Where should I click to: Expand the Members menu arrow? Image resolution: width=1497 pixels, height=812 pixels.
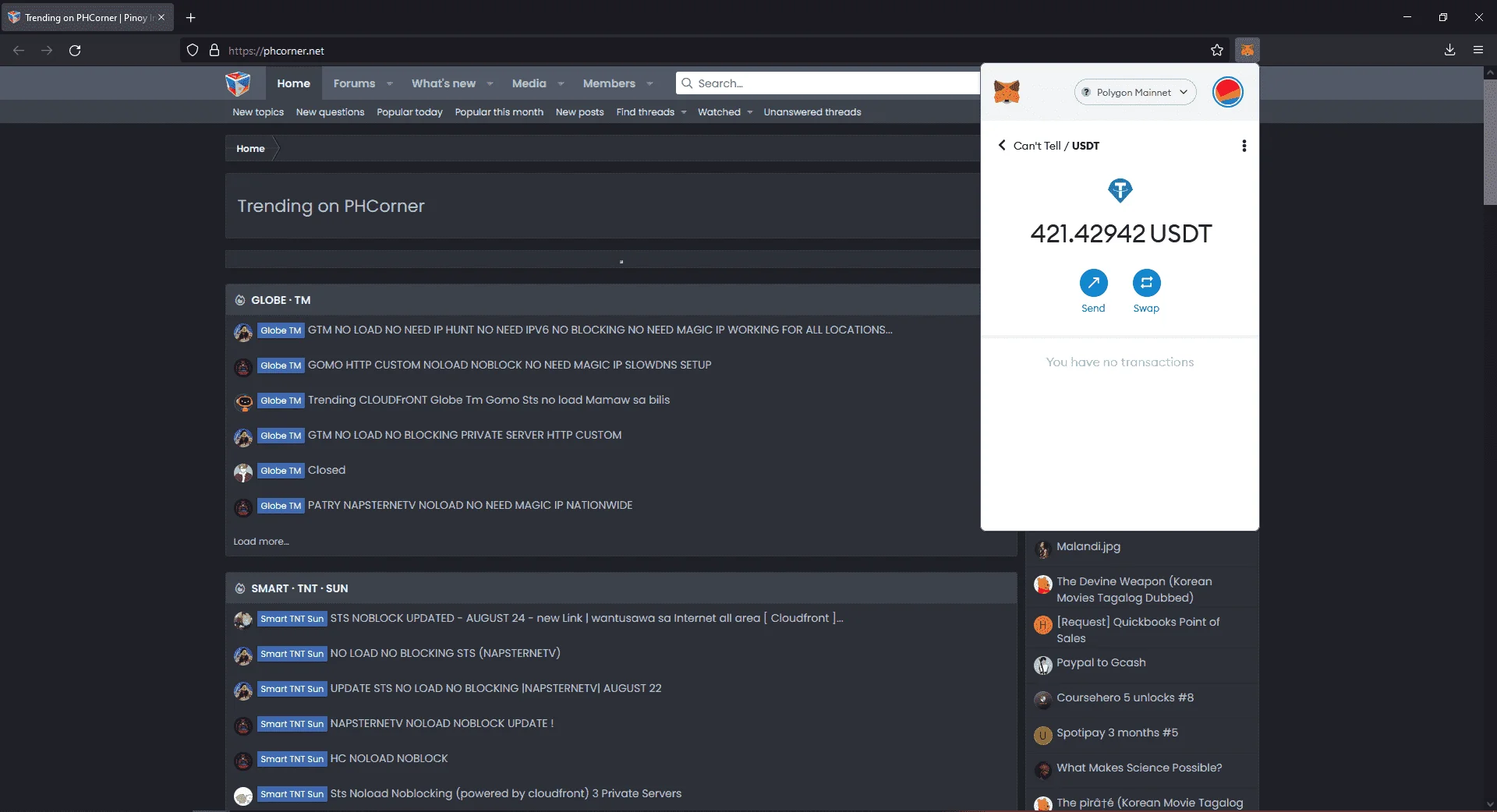point(649,83)
